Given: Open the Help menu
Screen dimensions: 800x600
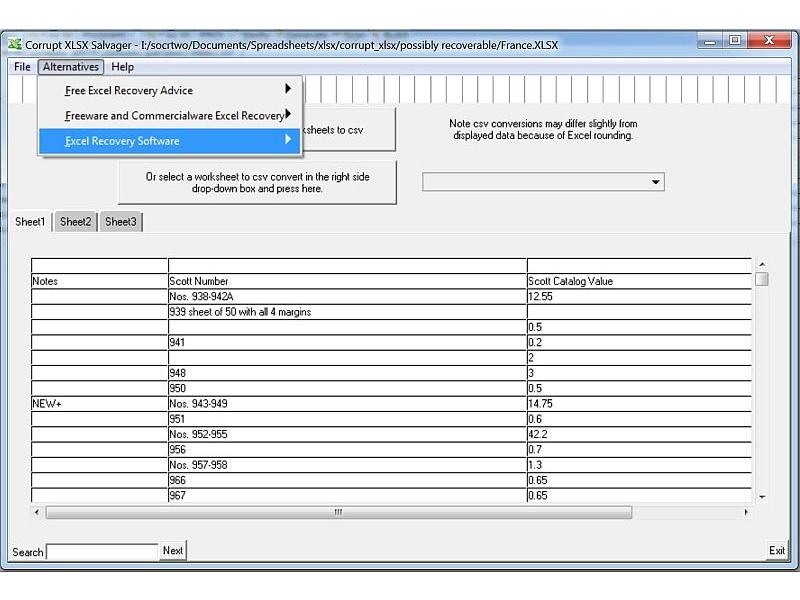Looking at the screenshot, I should pos(123,67).
